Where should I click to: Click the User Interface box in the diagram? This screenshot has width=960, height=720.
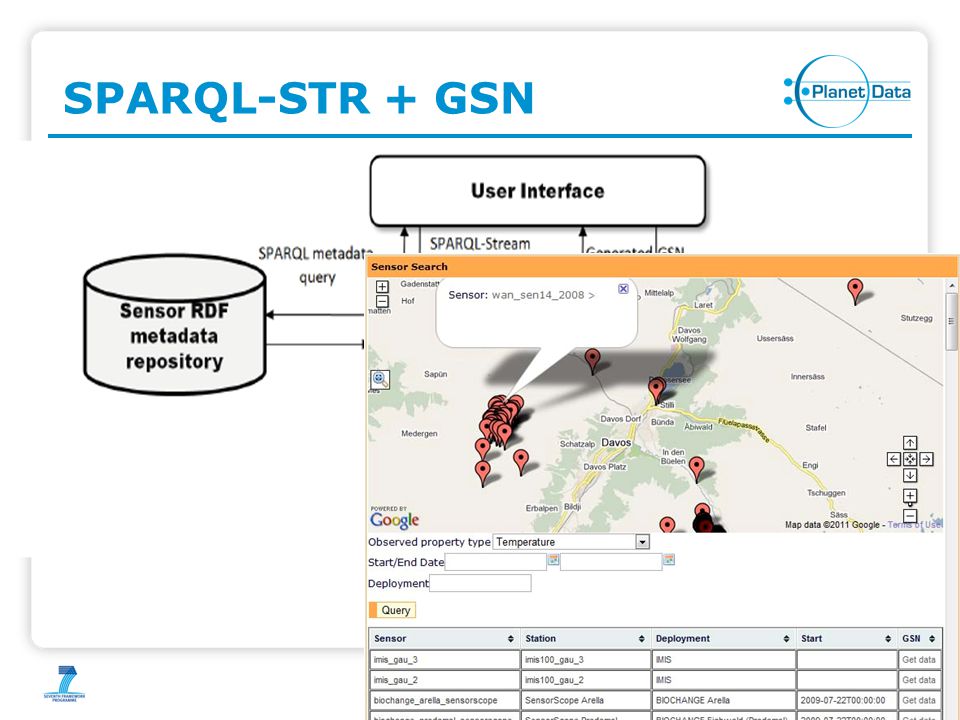(538, 191)
